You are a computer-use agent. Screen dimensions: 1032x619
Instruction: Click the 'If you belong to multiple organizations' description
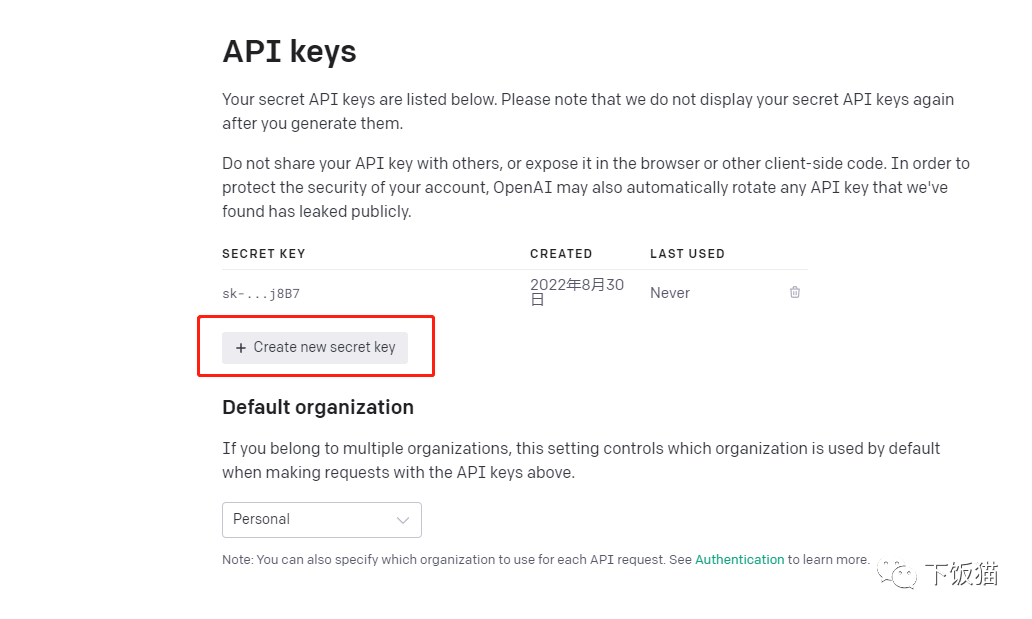(x=580, y=460)
